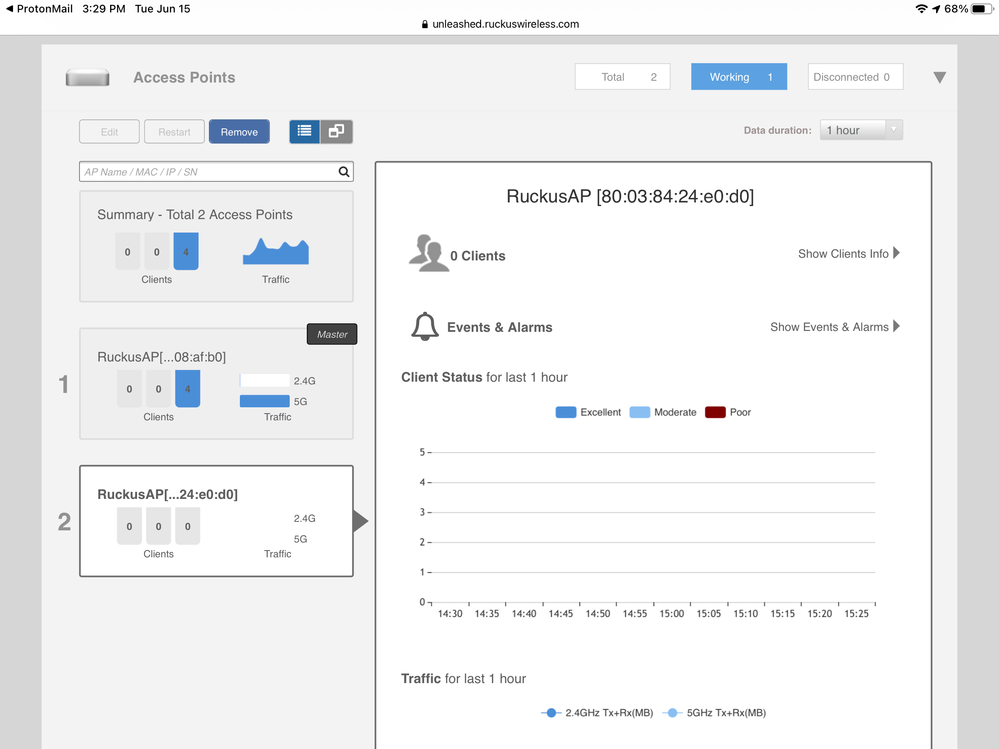Click the Clients people icon
The width and height of the screenshot is (999, 749).
pos(428,254)
